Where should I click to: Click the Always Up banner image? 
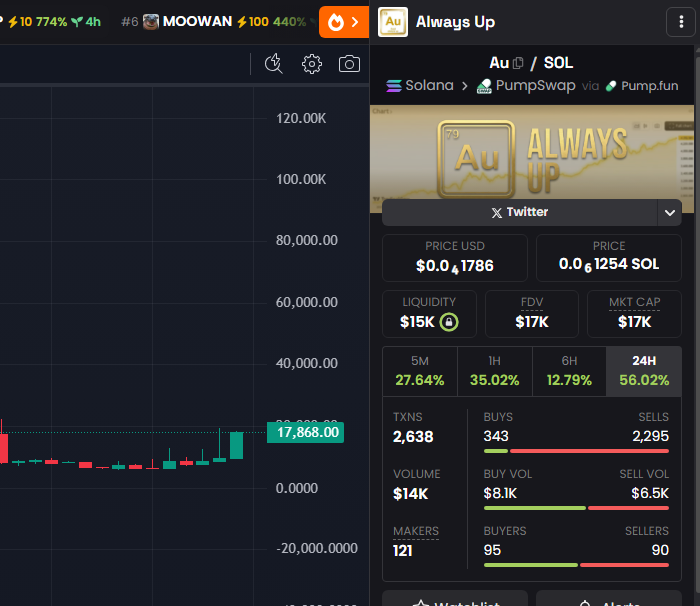click(532, 159)
